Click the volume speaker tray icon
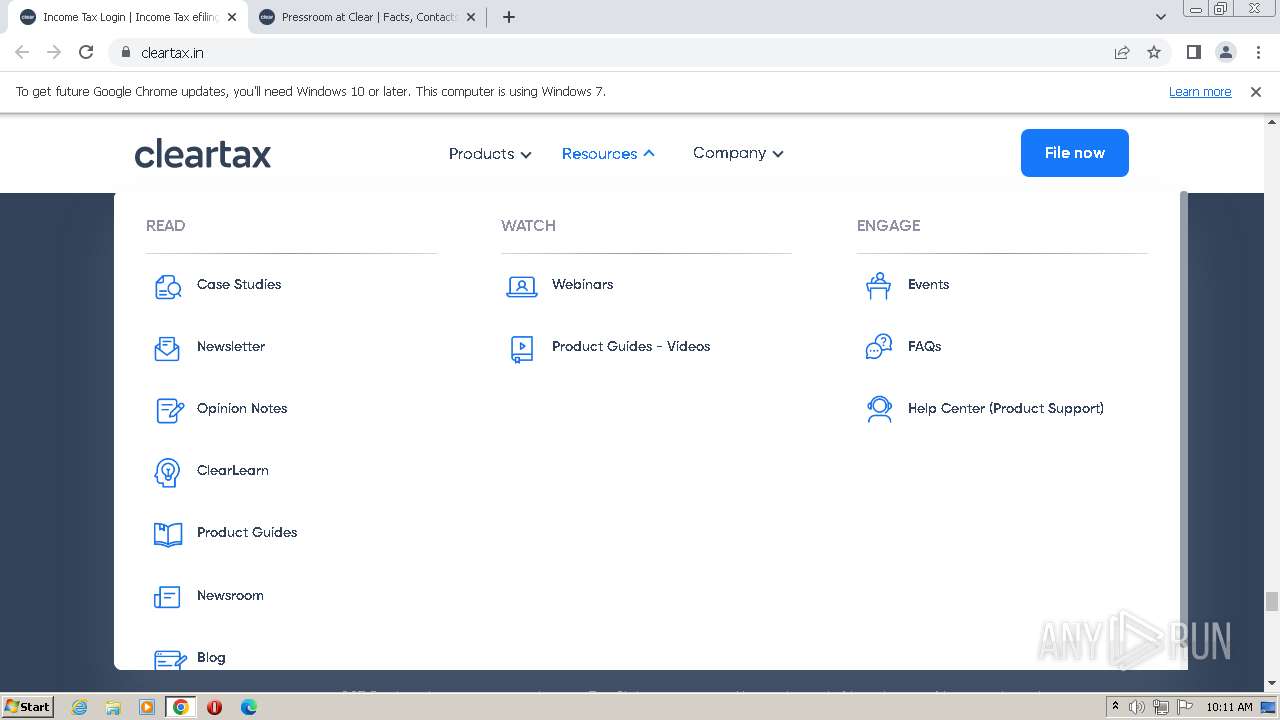This screenshot has height=720, width=1280. pyautogui.click(x=1137, y=707)
